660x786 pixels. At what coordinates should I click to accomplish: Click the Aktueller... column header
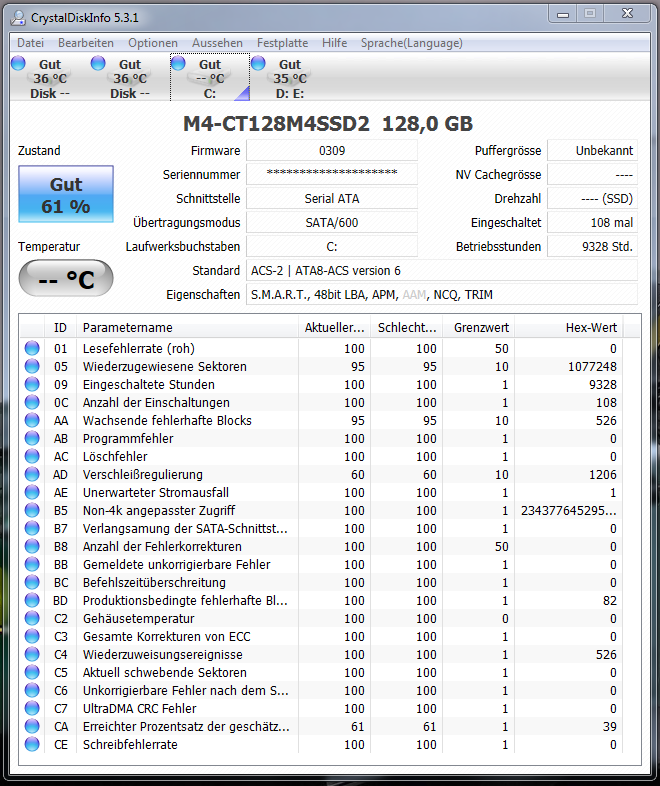(x=334, y=327)
